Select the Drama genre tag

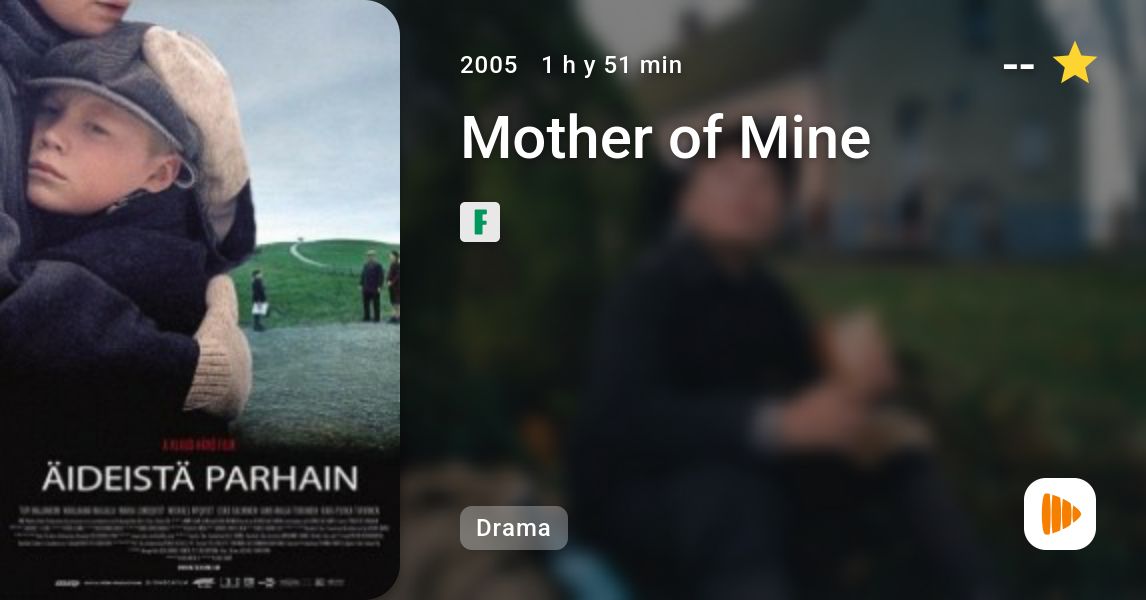point(514,528)
